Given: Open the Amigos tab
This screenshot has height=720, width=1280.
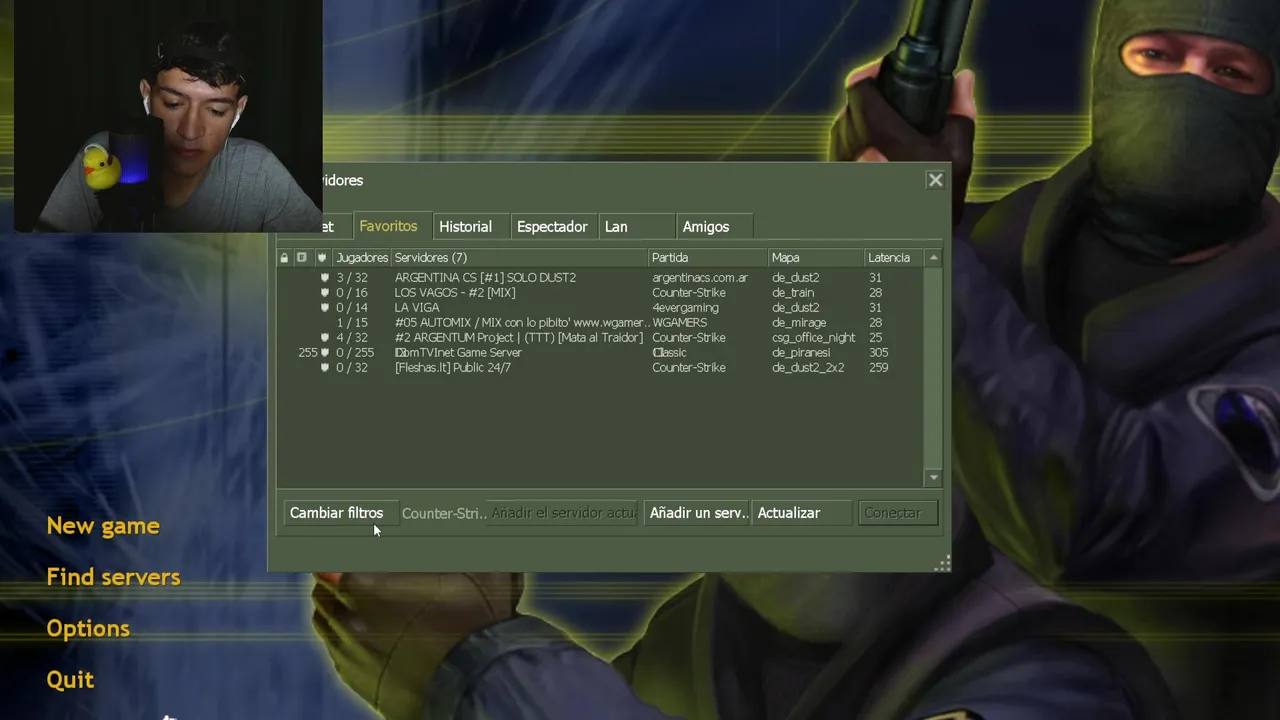Looking at the screenshot, I should pos(714,227).
